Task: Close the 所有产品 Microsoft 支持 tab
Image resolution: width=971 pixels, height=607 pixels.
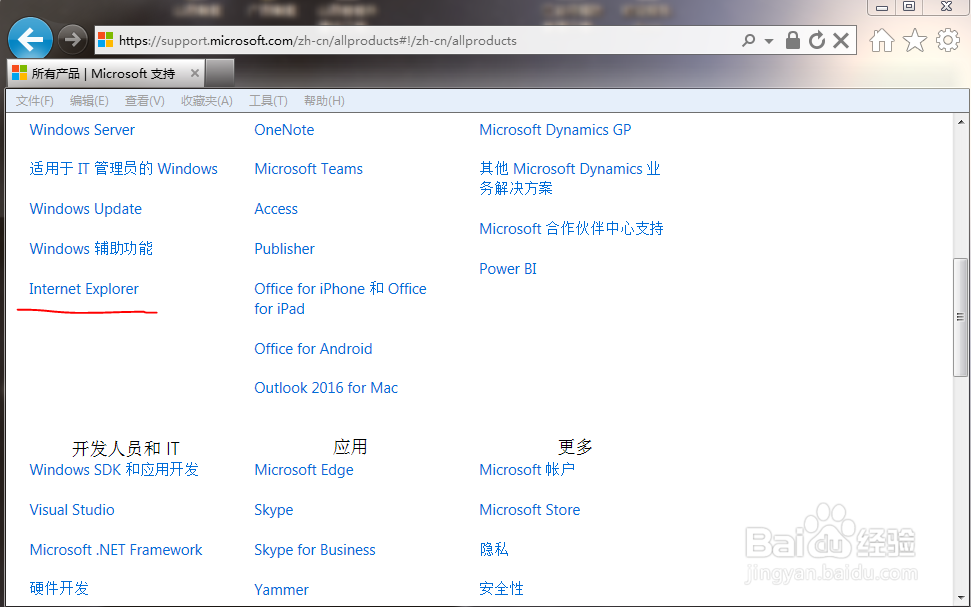Action: 194,73
